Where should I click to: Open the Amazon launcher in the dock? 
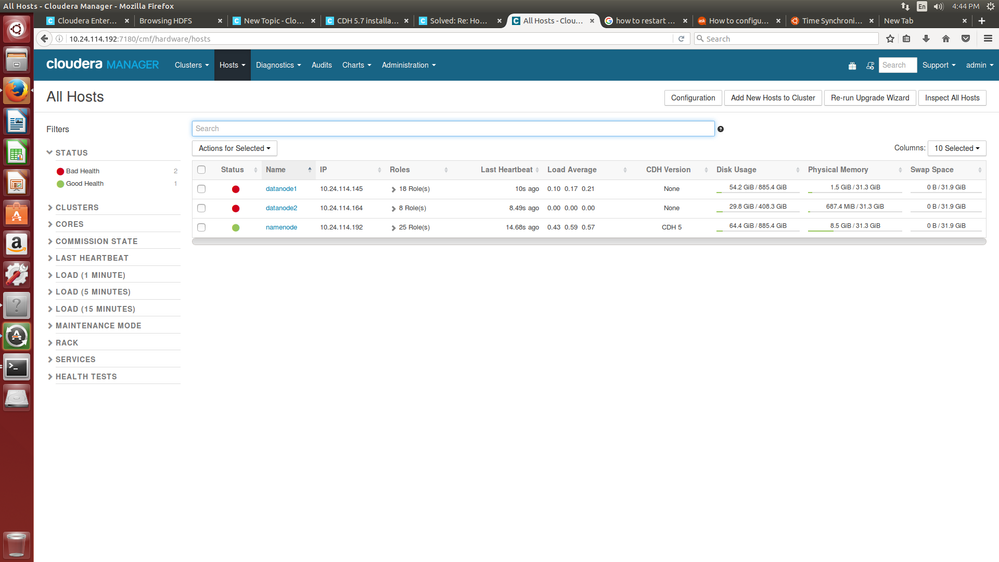(17, 244)
